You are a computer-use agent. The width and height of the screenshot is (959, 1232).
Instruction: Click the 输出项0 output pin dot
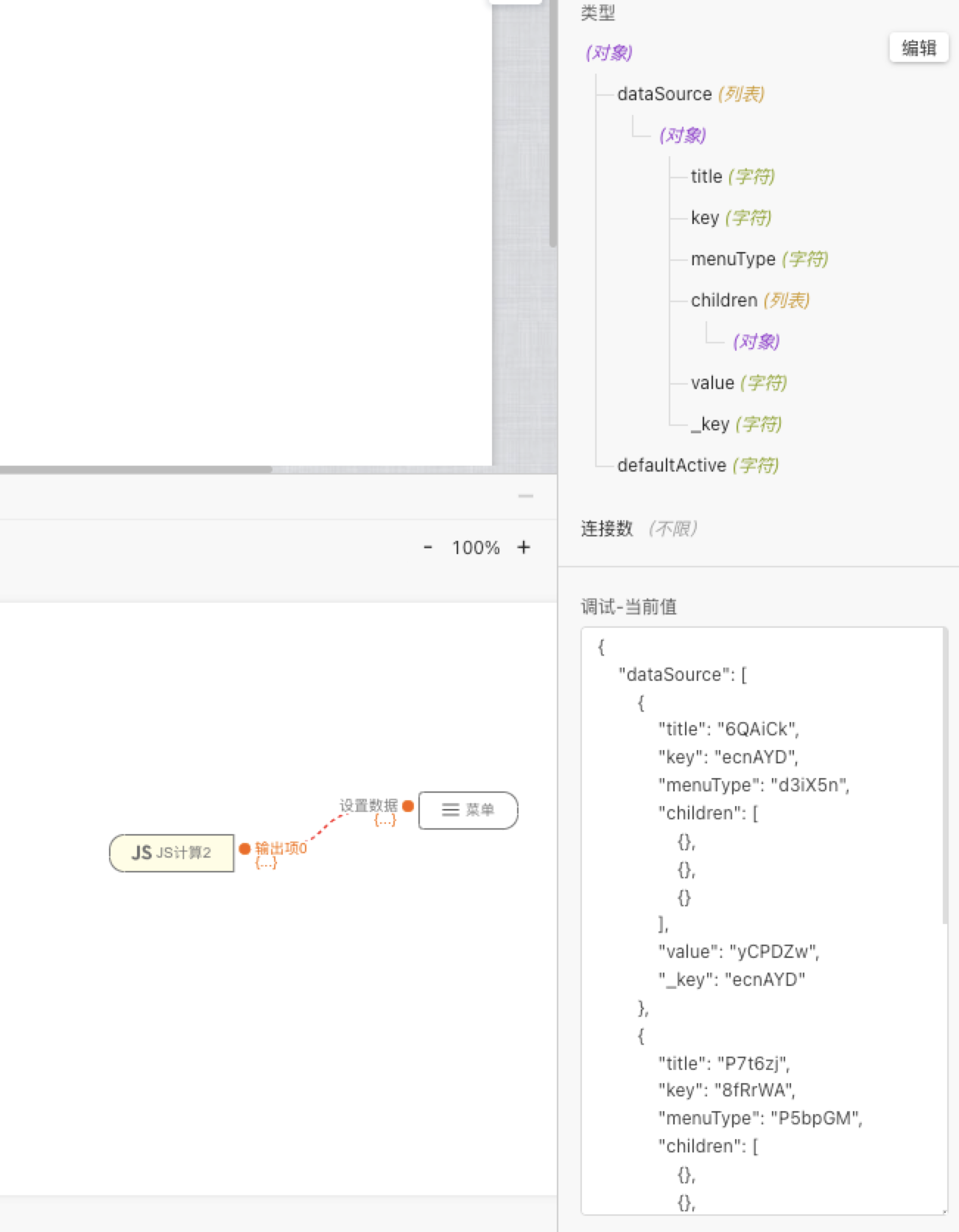245,849
